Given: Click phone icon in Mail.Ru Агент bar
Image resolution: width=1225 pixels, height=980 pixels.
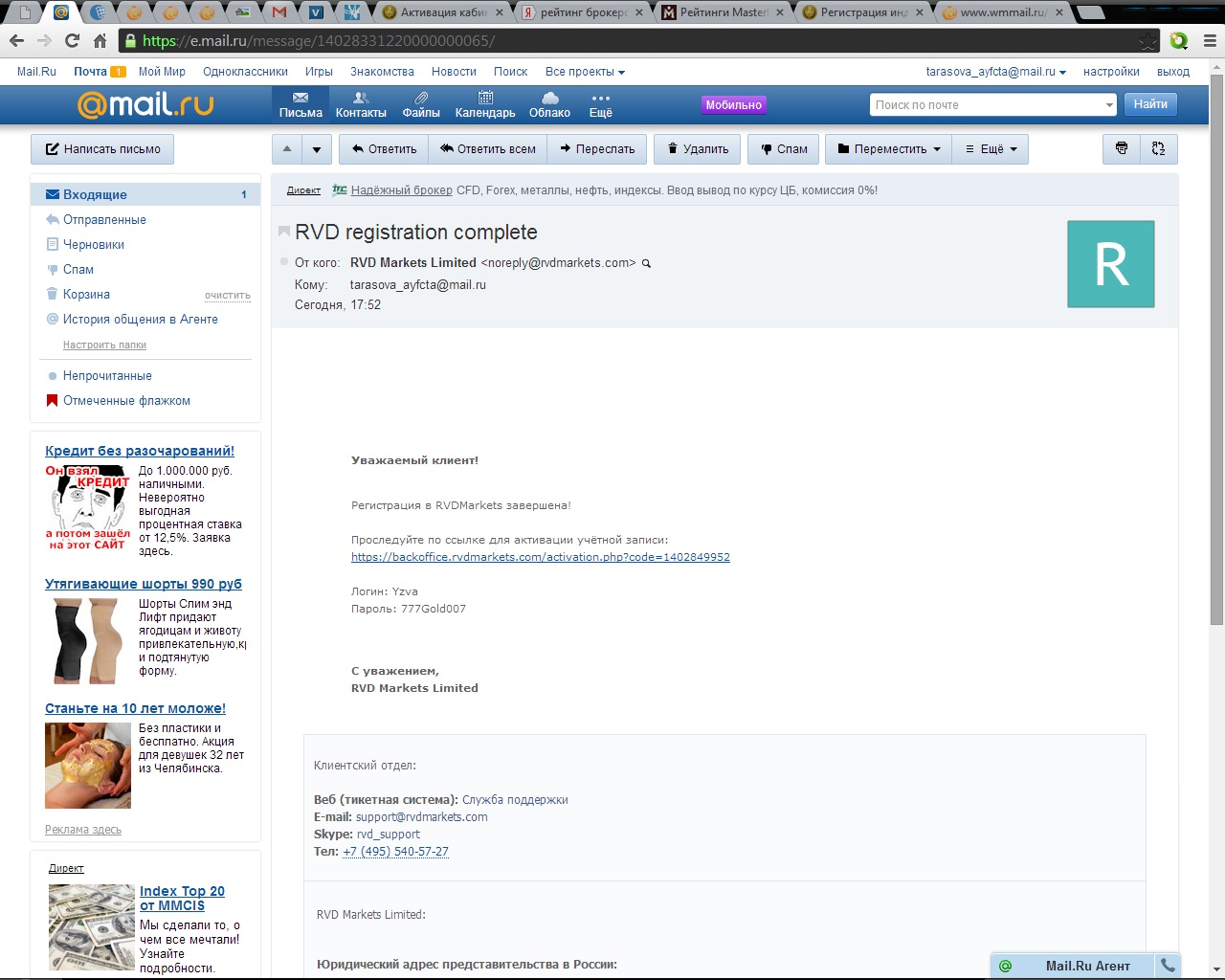Looking at the screenshot, I should (x=1168, y=966).
